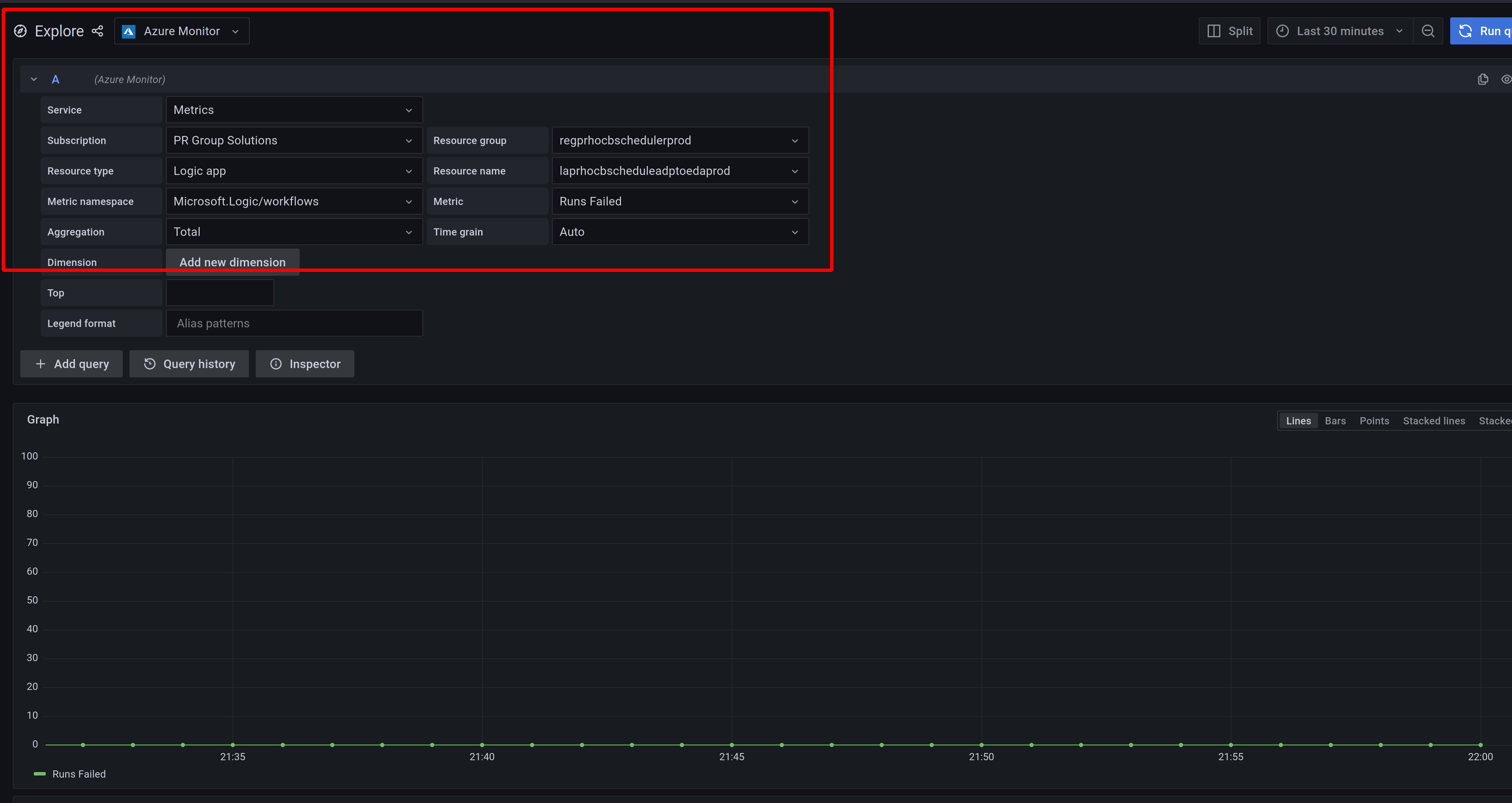Click the share Explore link icon
1512x803 pixels.
point(97,31)
